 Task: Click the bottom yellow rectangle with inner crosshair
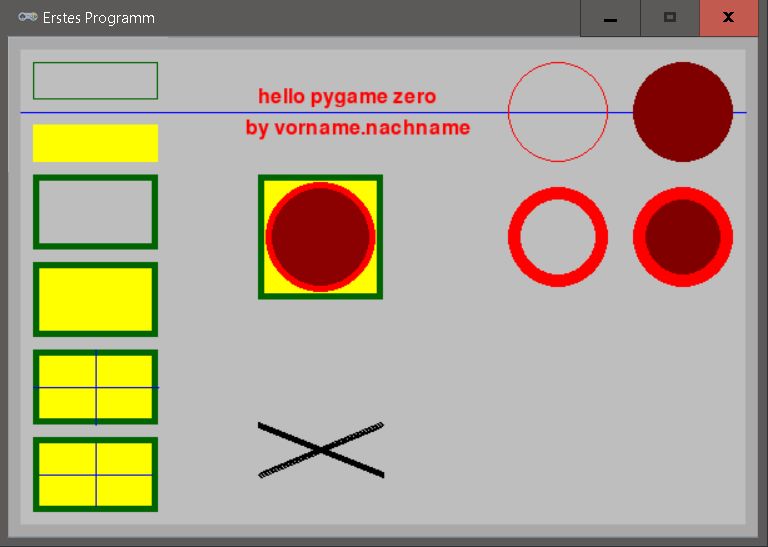click(96, 474)
